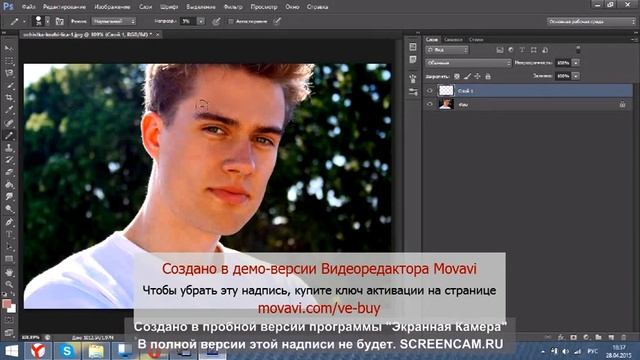Select the Rectangular Marquee tool
Viewport: 640px width, 360px height.
click(9, 61)
